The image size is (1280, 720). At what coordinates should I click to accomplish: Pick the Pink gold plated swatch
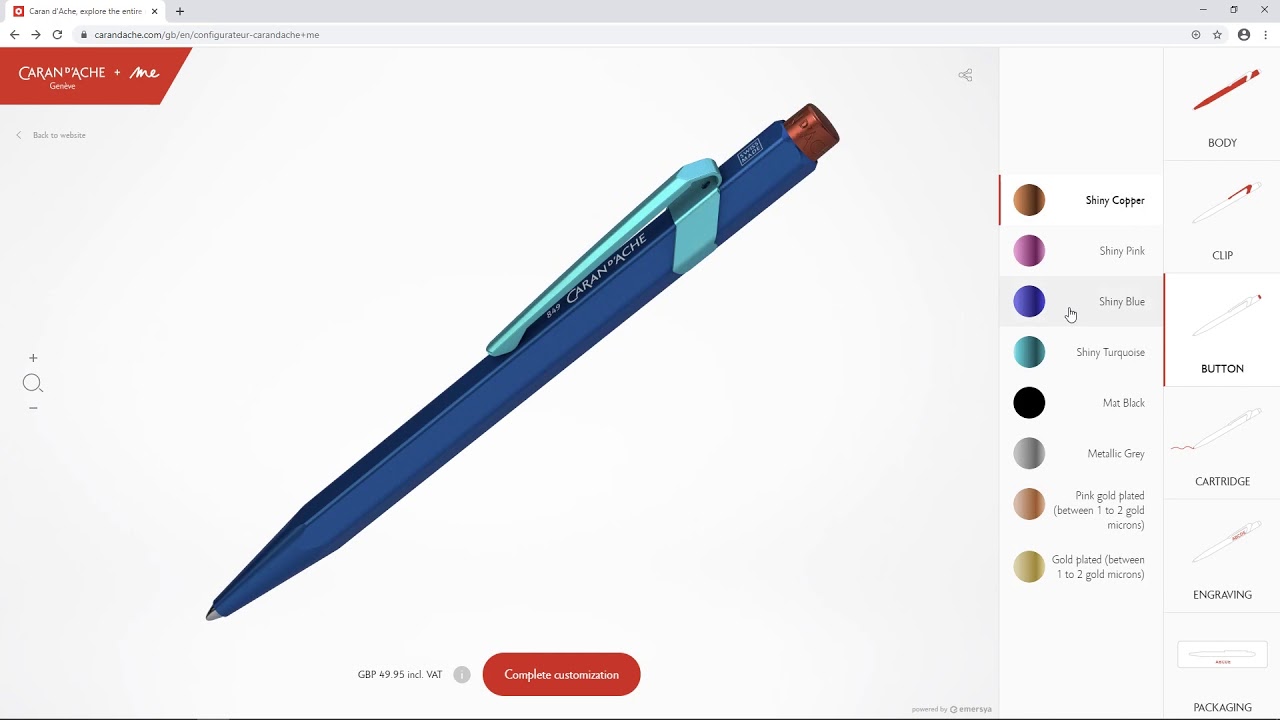click(1029, 504)
